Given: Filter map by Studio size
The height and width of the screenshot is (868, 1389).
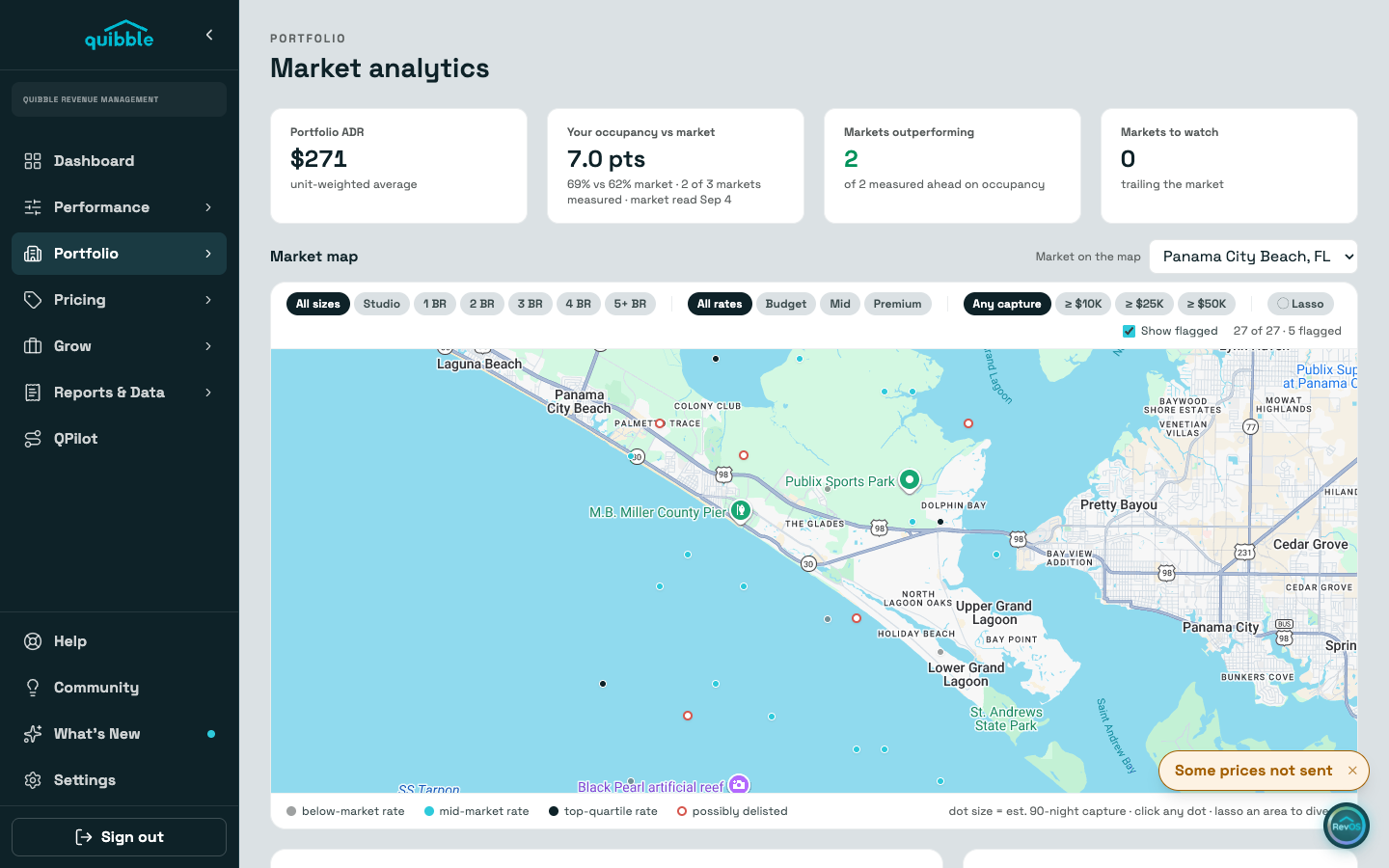Looking at the screenshot, I should pos(382,304).
